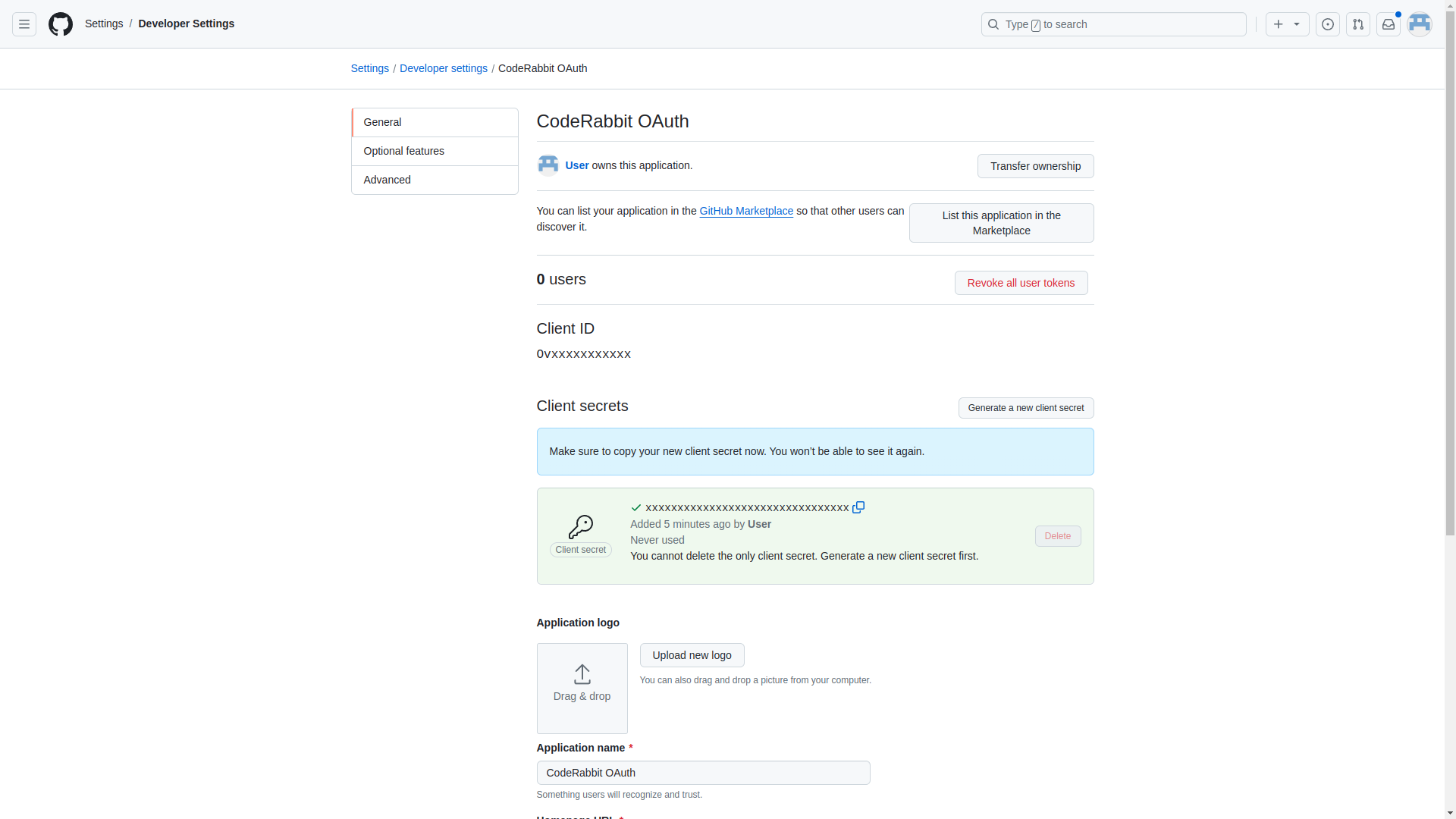1456x819 pixels.
Task: Click the user profile avatar icon
Action: click(x=1419, y=24)
